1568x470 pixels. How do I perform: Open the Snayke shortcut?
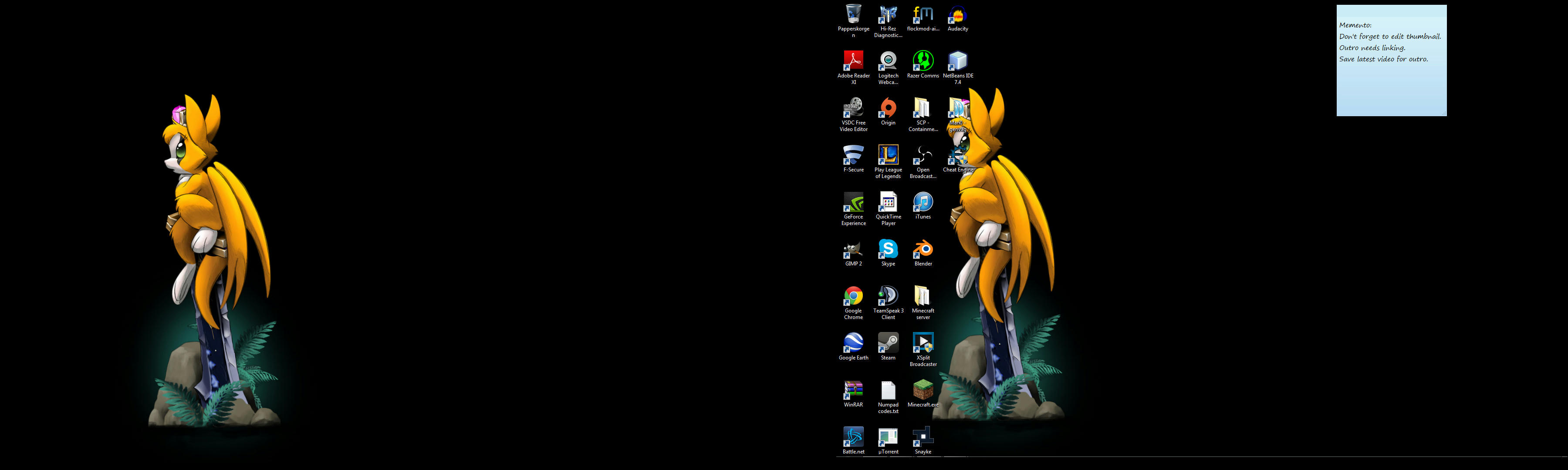click(923, 440)
